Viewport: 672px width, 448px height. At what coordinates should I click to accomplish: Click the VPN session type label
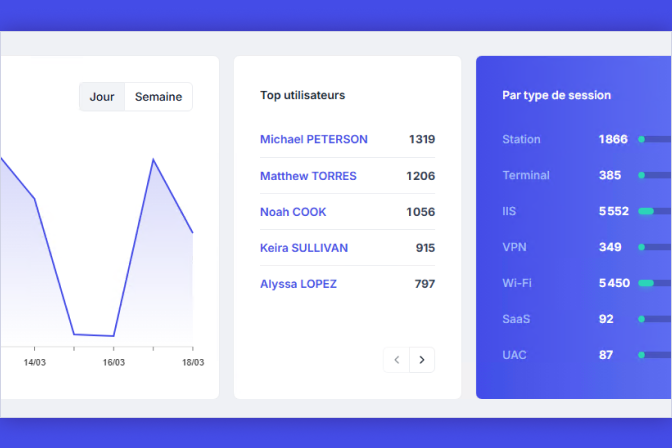click(x=514, y=247)
